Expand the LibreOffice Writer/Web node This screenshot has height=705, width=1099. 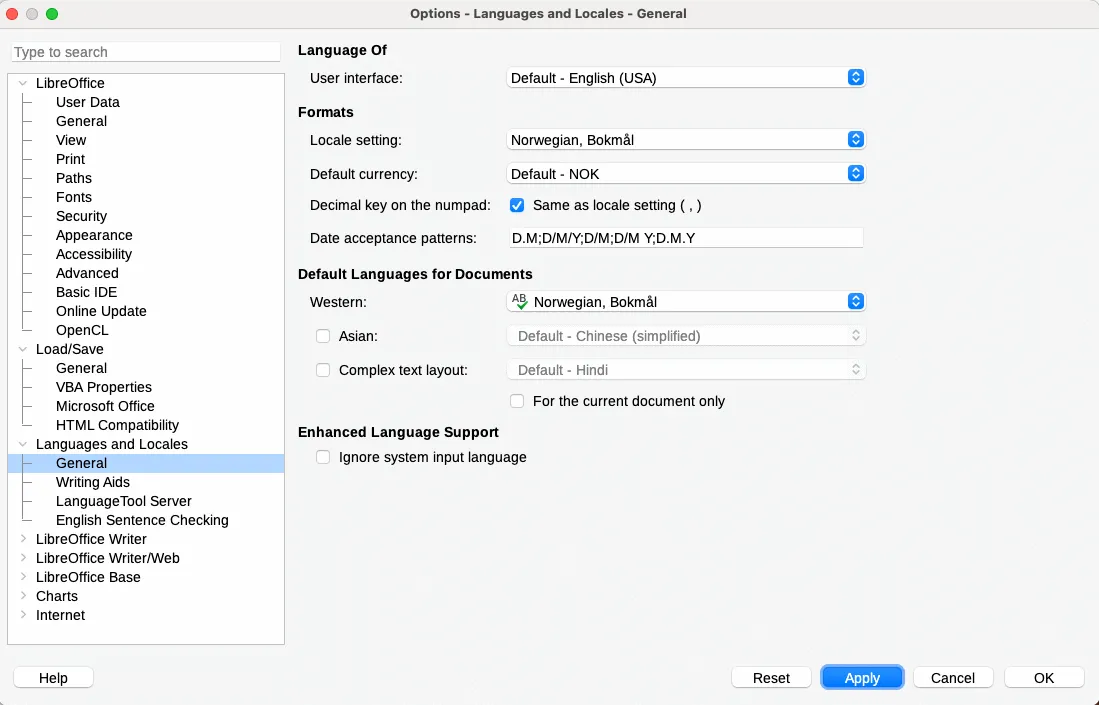22,558
